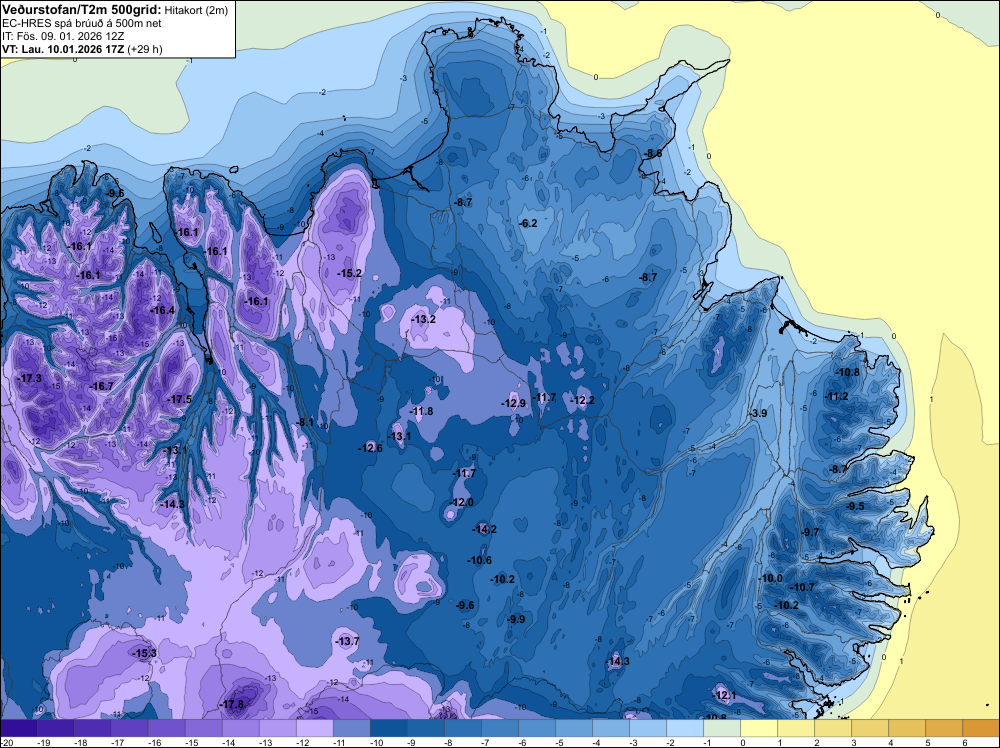Viewport: 1000px width, 748px height.
Task: Click legend swatch between 0 and 1
Action: [x=759, y=729]
